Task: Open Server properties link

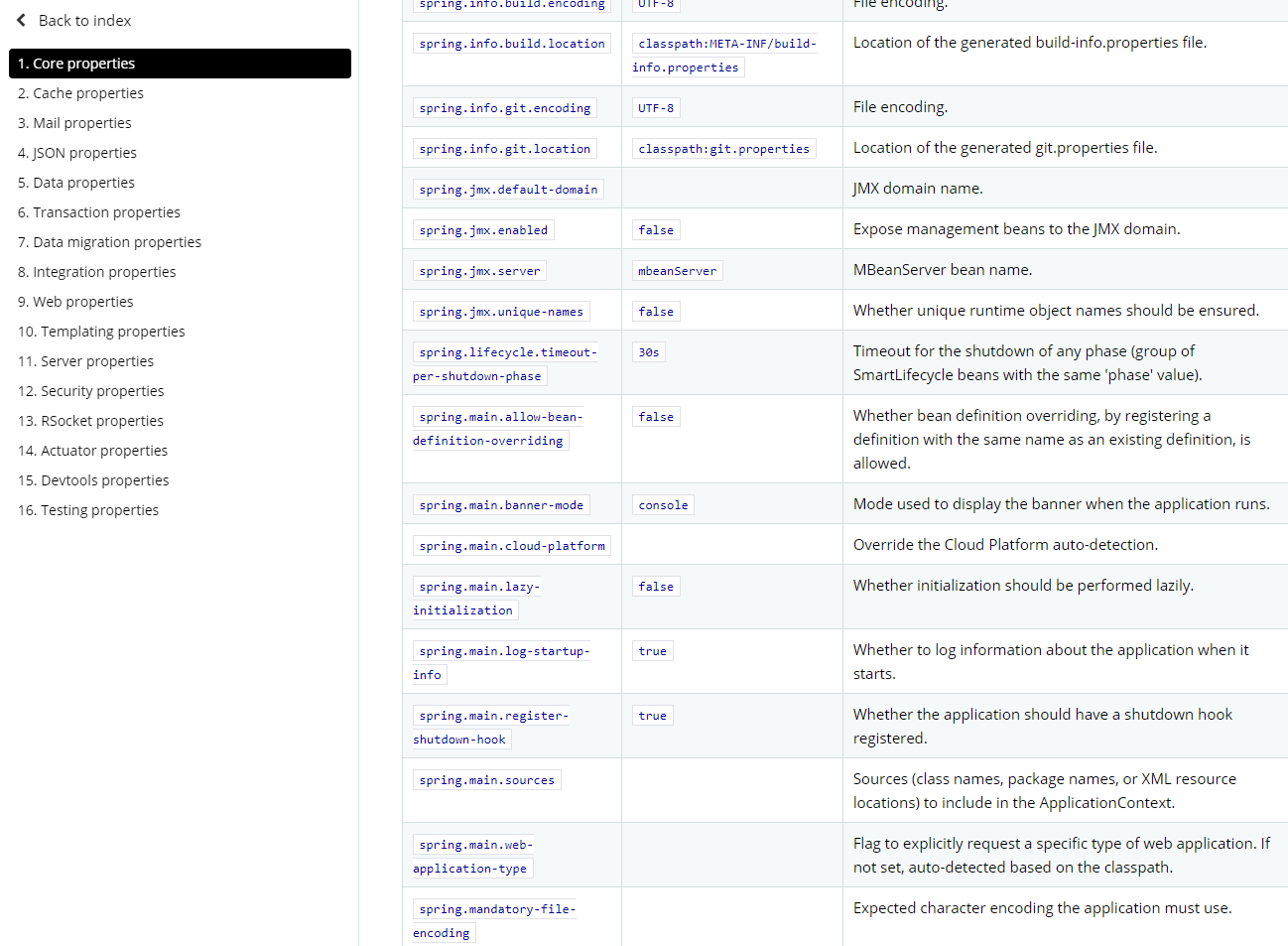Action: (x=85, y=361)
